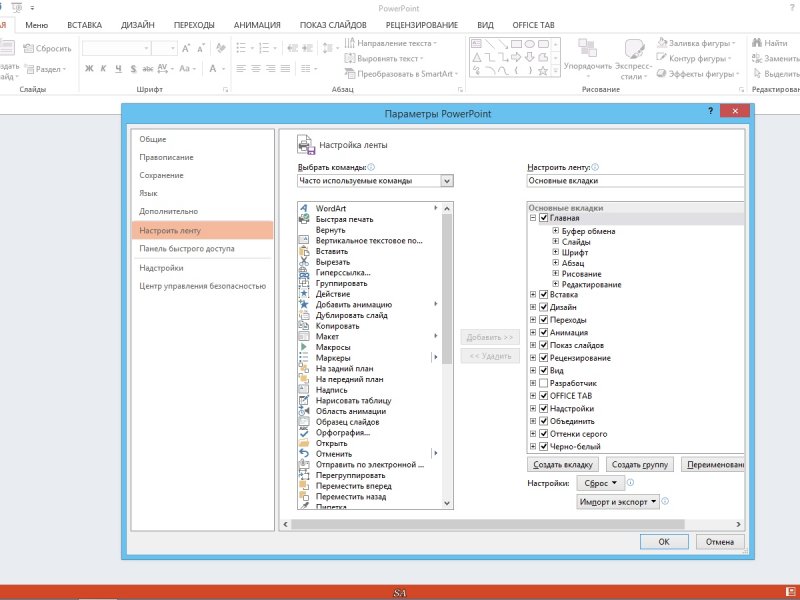Viewport: 800px width, 600px height.
Task: Open Панель быстрого доступа category
Action: click(202, 248)
